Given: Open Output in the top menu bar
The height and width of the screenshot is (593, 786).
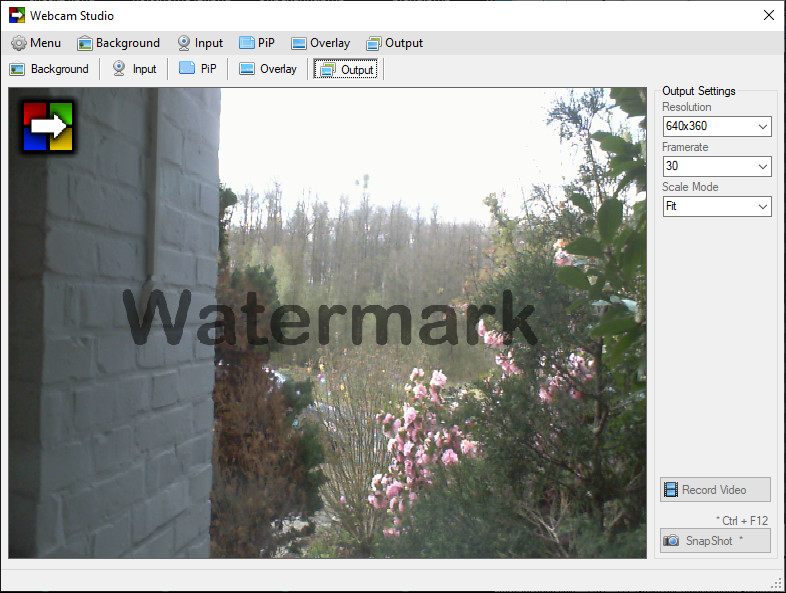Looking at the screenshot, I should [395, 43].
